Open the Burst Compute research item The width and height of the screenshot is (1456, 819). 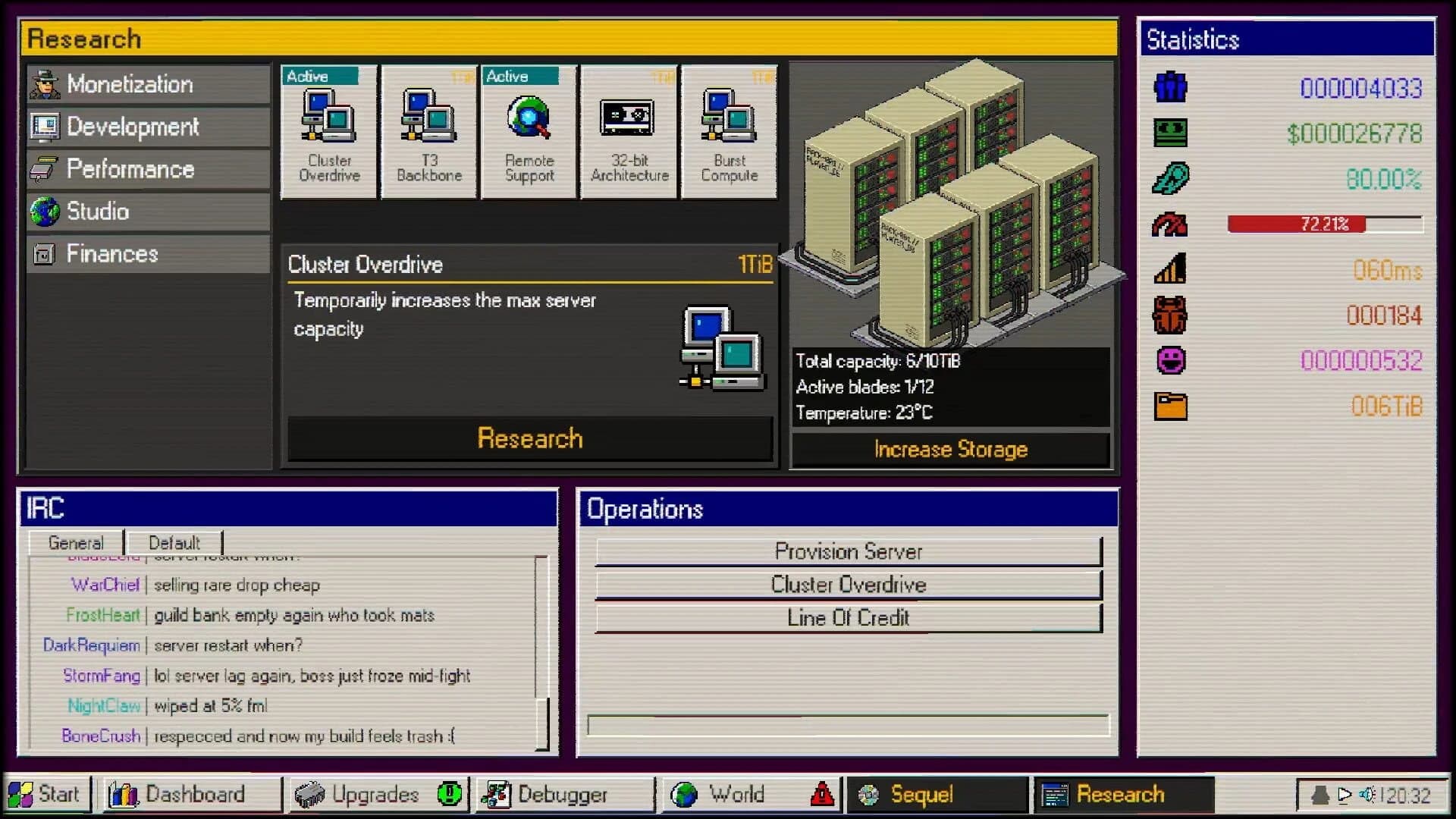pos(729,133)
